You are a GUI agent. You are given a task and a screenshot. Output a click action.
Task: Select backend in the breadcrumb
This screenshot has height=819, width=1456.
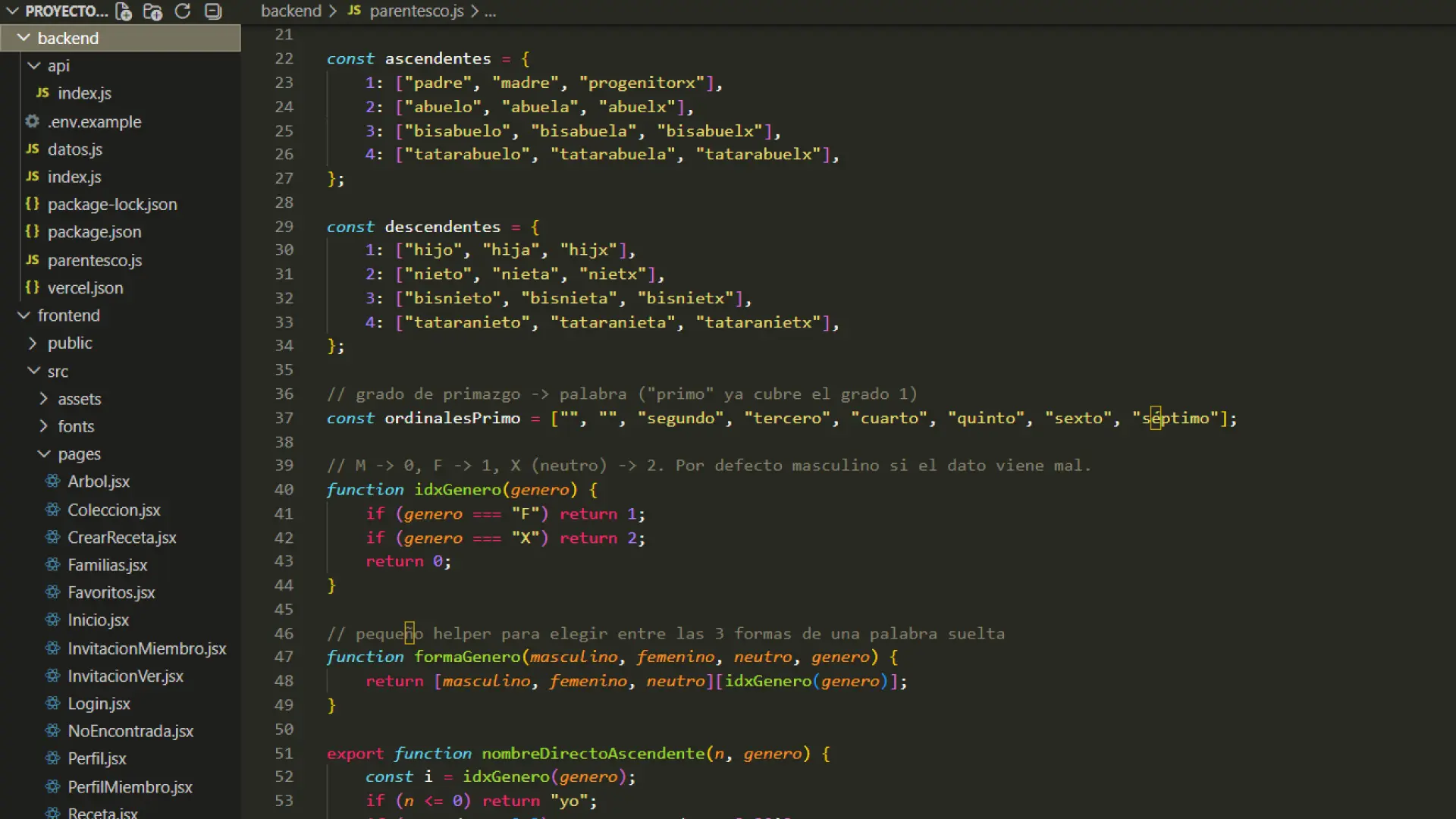point(291,11)
